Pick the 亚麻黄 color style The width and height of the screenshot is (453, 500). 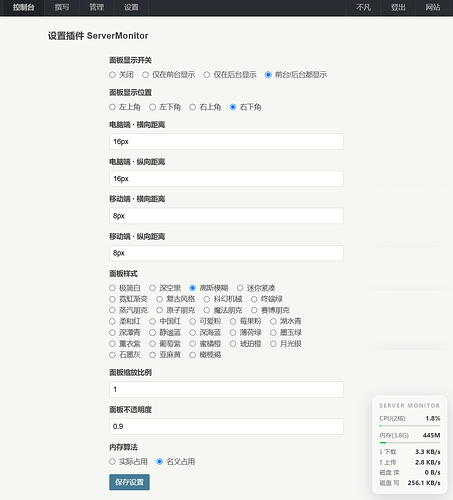152,355
